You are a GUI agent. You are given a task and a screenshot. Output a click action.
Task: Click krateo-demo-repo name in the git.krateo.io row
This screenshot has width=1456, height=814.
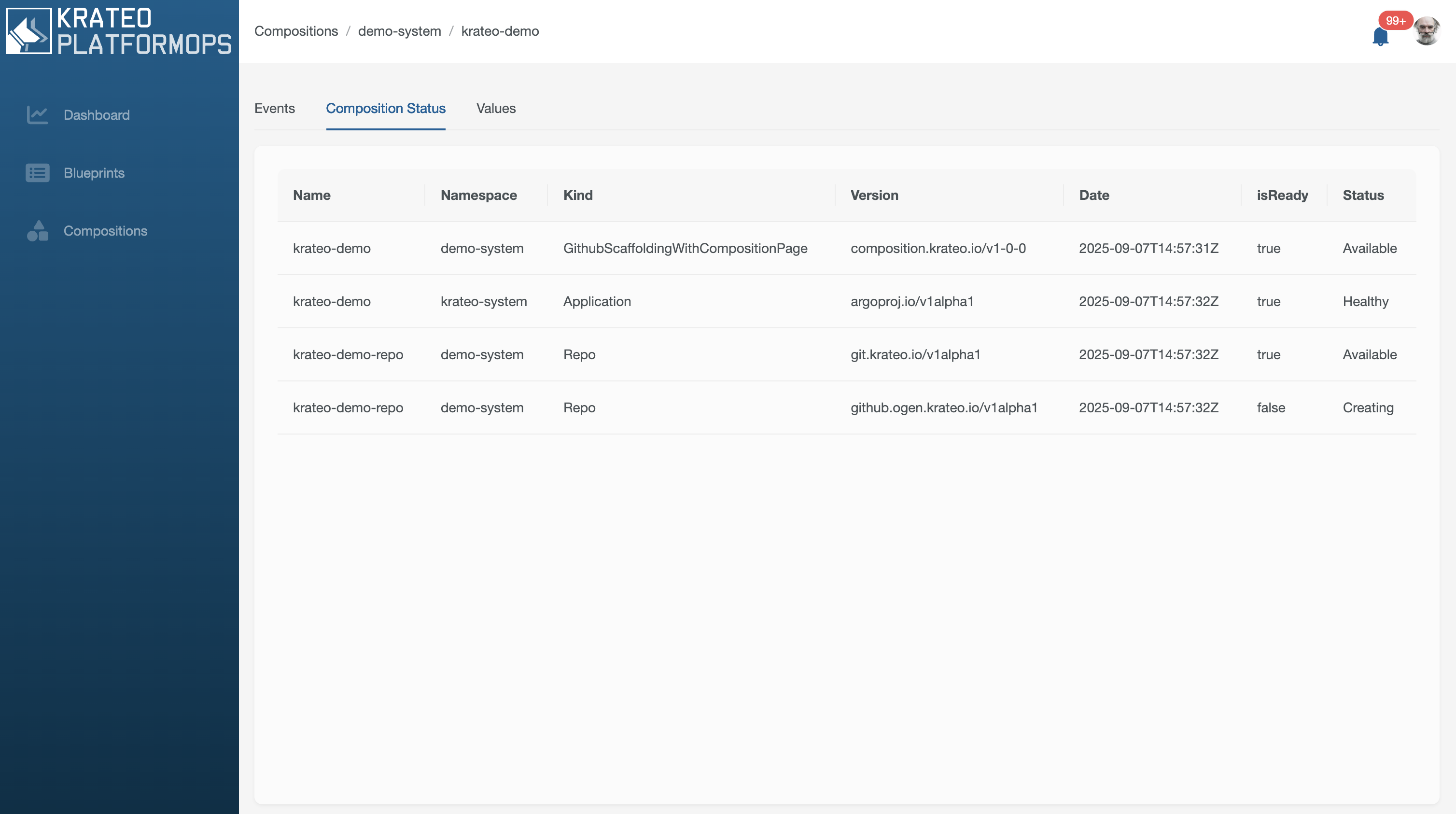(x=348, y=354)
